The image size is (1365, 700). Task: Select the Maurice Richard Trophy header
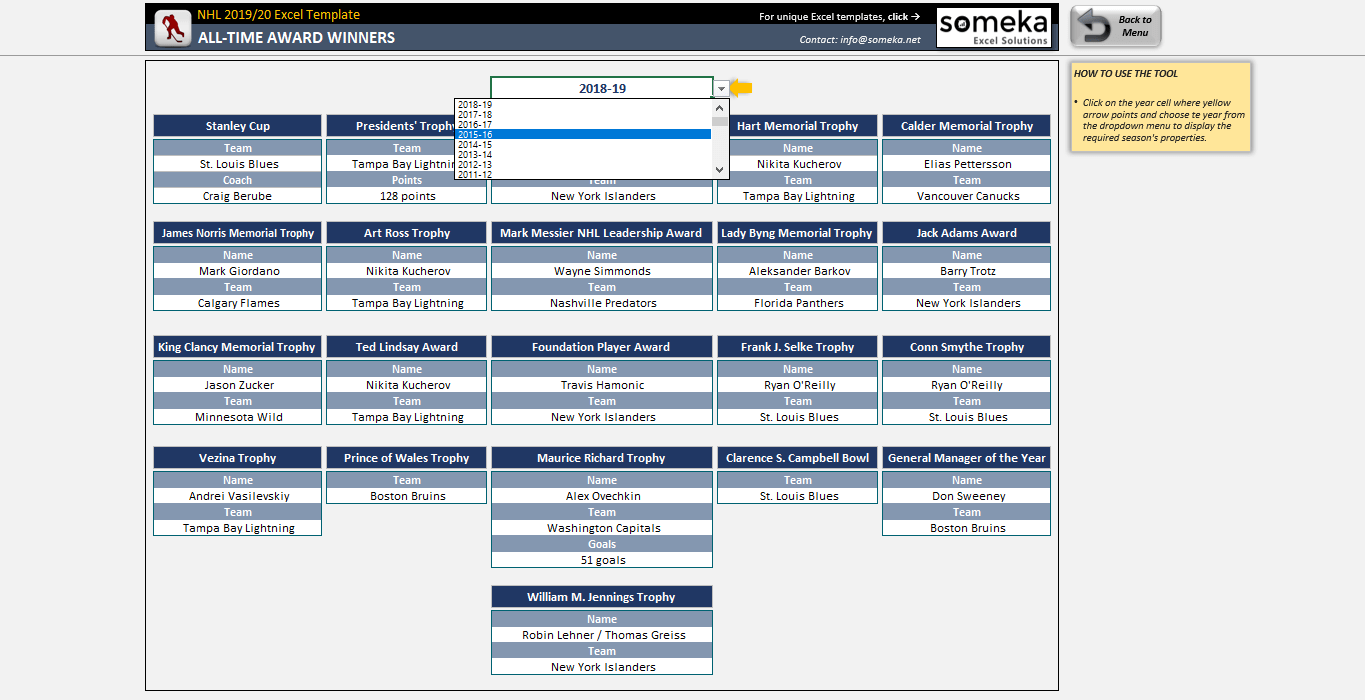pyautogui.click(x=602, y=458)
